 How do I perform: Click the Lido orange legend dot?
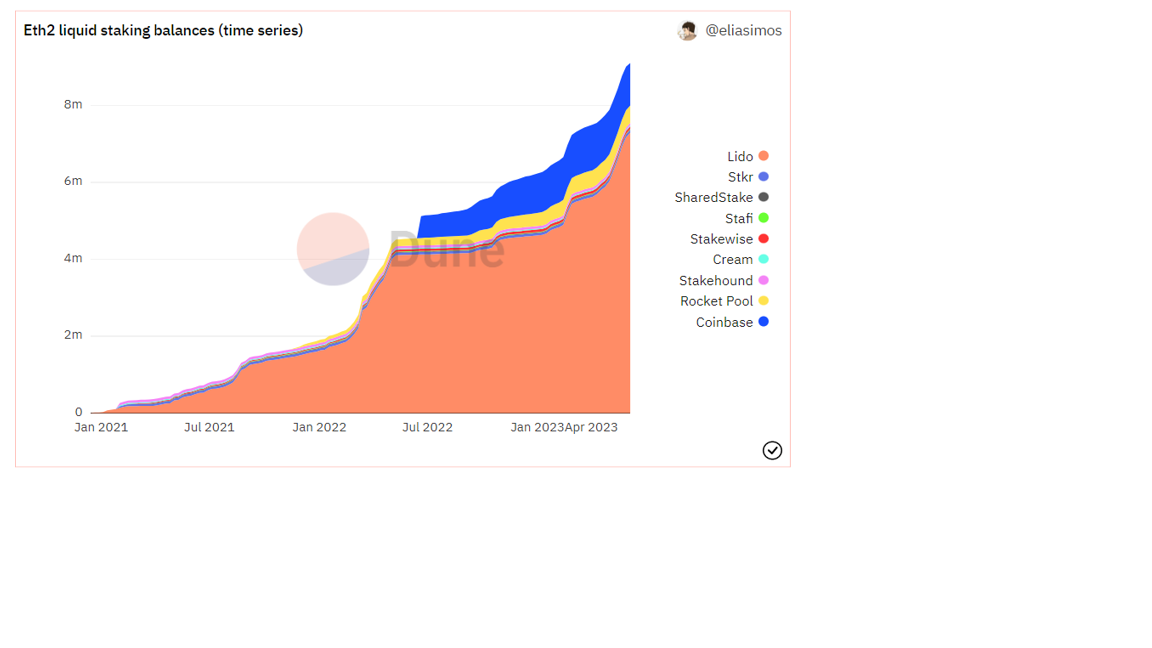(x=763, y=156)
